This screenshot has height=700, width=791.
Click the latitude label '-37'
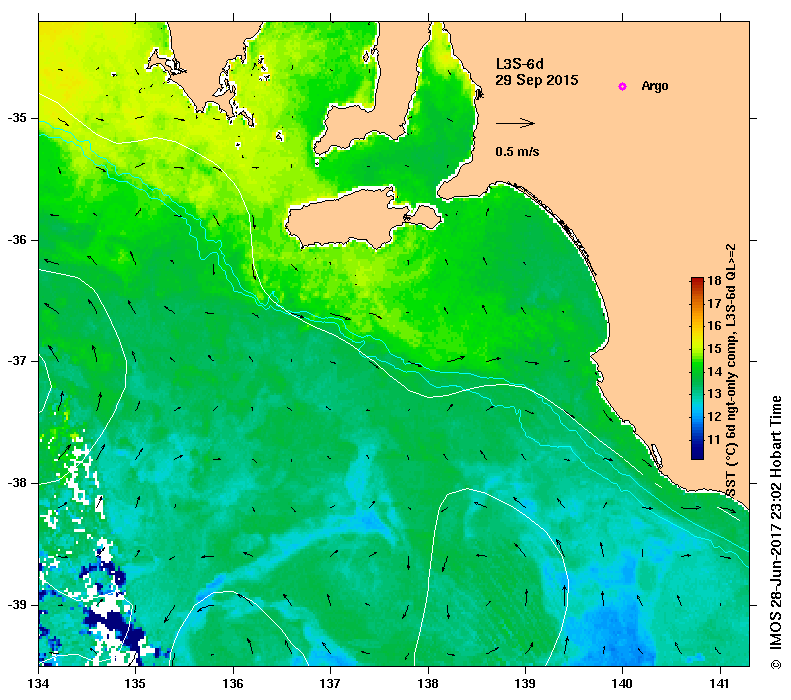pyautogui.click(x=17, y=361)
